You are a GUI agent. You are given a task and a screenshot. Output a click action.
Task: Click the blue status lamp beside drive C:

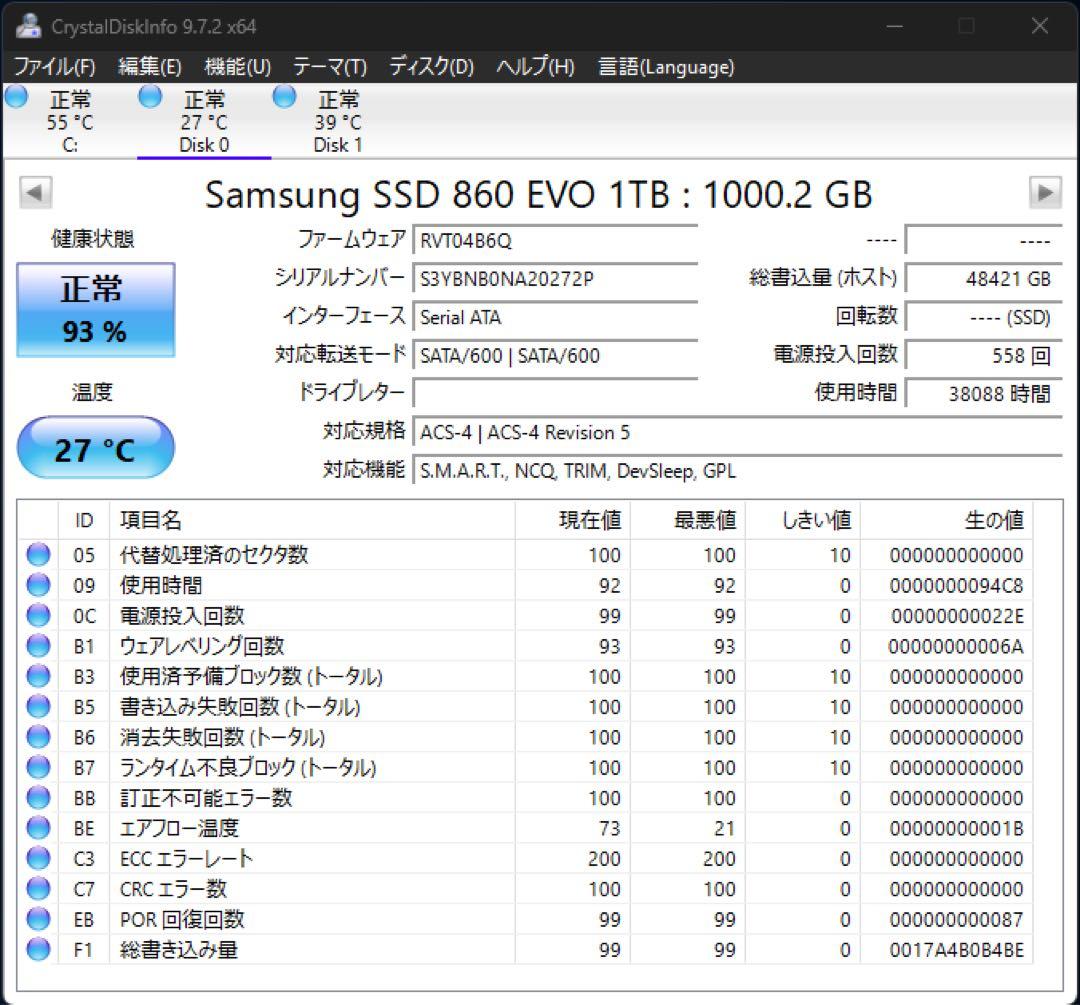pos(15,96)
